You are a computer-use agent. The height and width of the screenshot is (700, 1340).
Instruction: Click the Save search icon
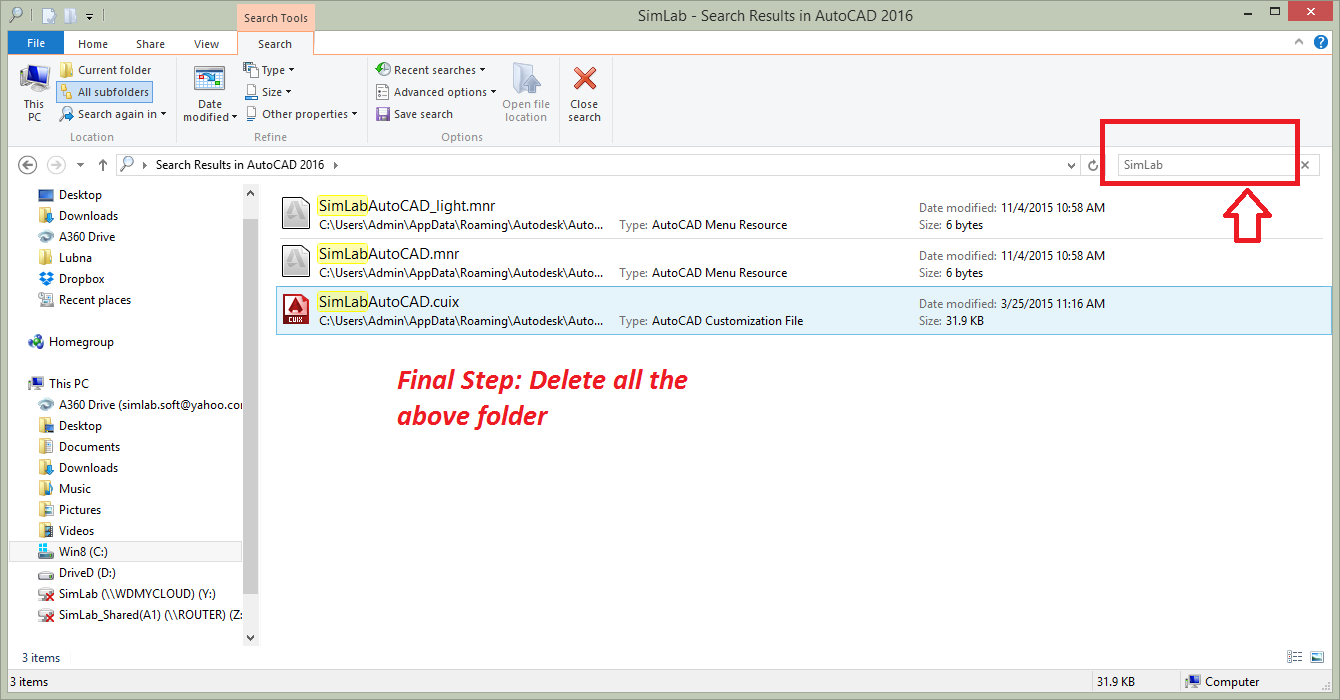[383, 114]
